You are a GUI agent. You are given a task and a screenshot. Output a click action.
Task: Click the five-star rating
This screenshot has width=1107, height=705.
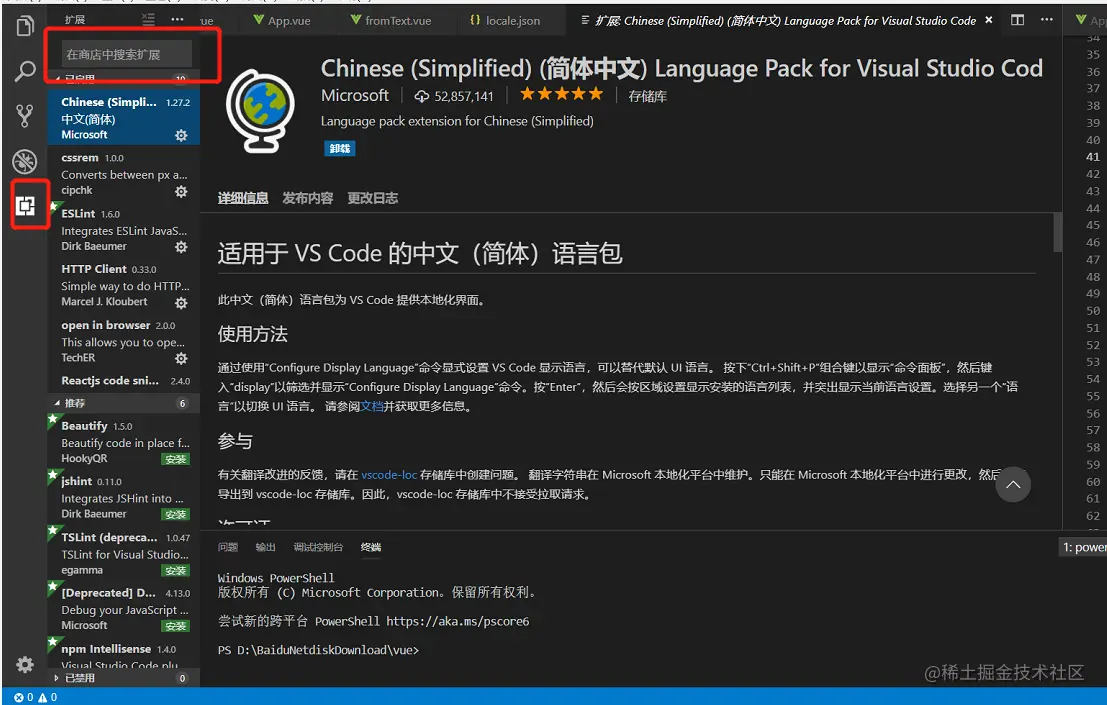tap(562, 94)
